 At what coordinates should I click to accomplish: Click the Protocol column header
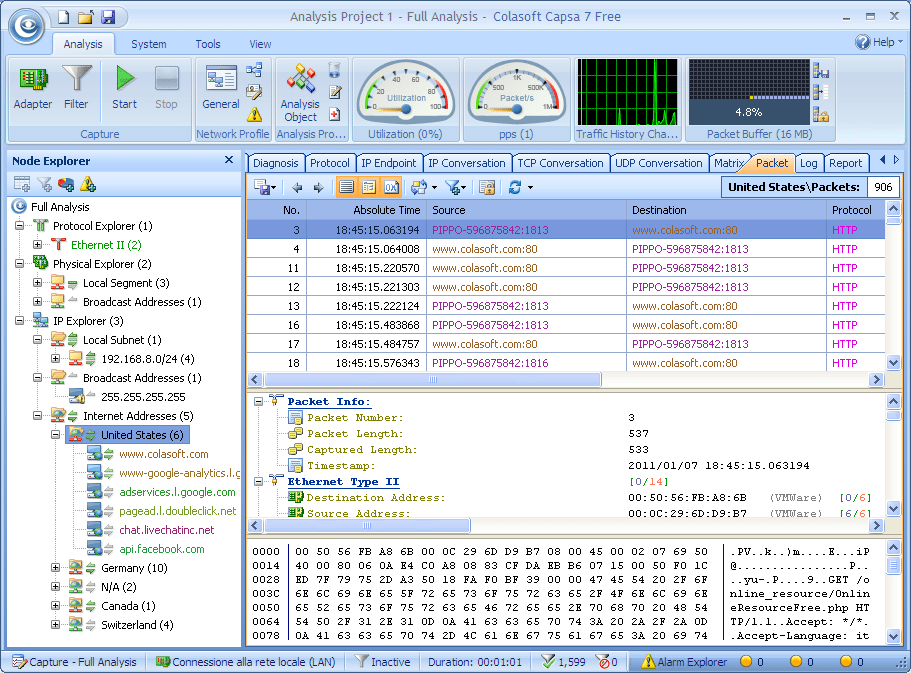(x=851, y=210)
